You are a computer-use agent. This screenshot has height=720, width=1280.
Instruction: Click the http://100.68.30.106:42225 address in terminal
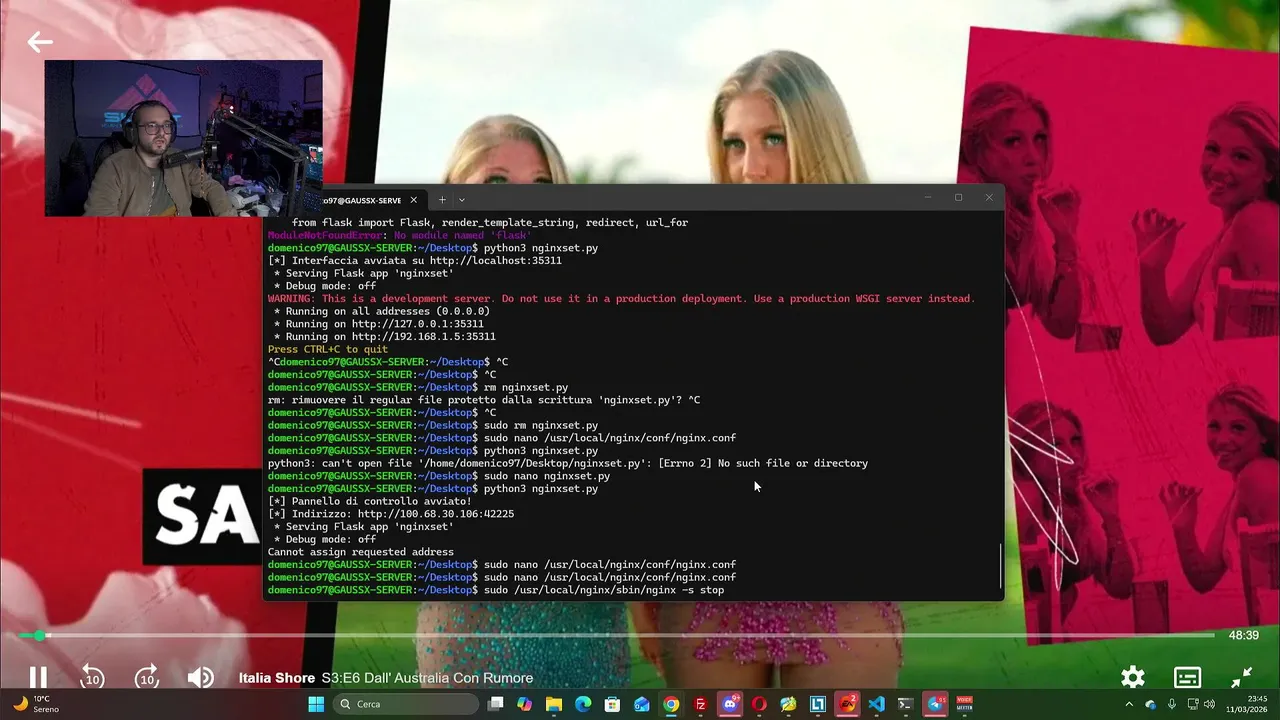click(x=436, y=514)
